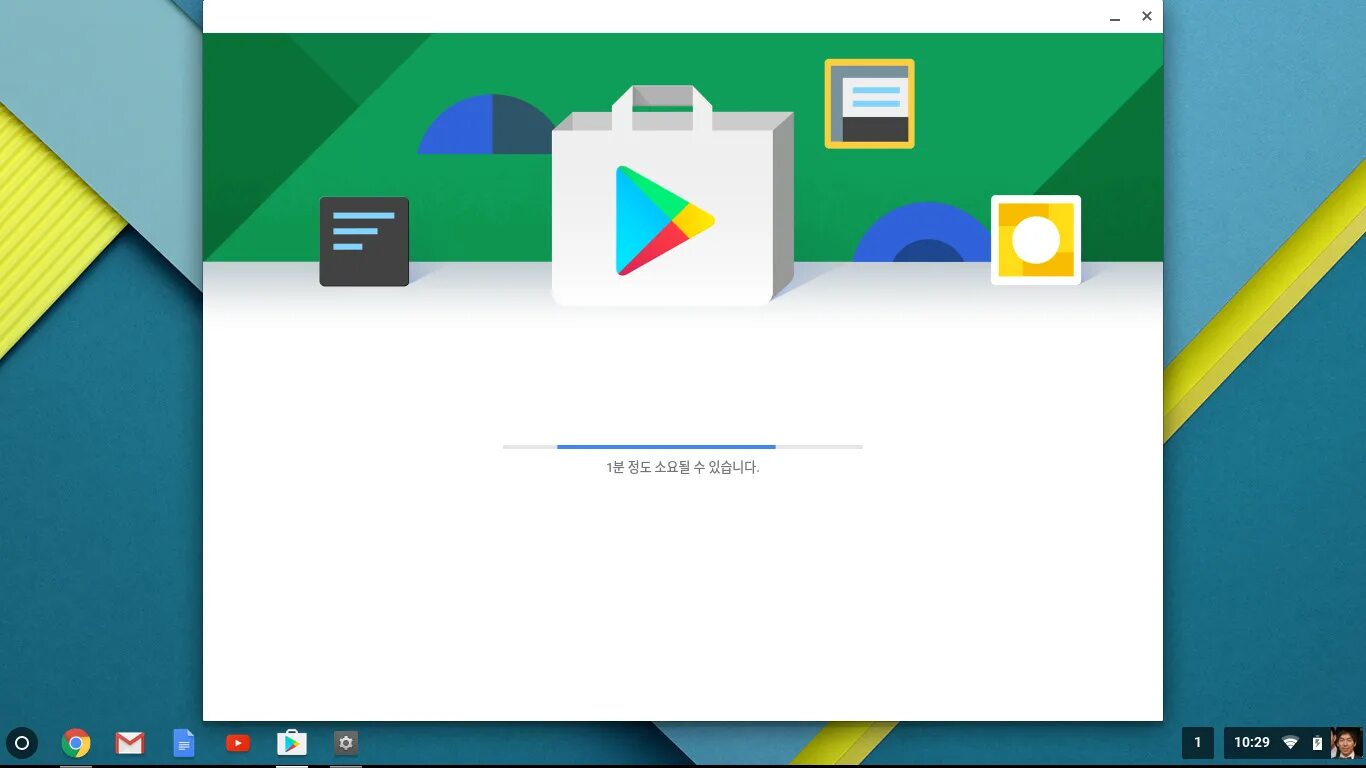Open Gmail from the shelf
The image size is (1366, 768).
130,743
